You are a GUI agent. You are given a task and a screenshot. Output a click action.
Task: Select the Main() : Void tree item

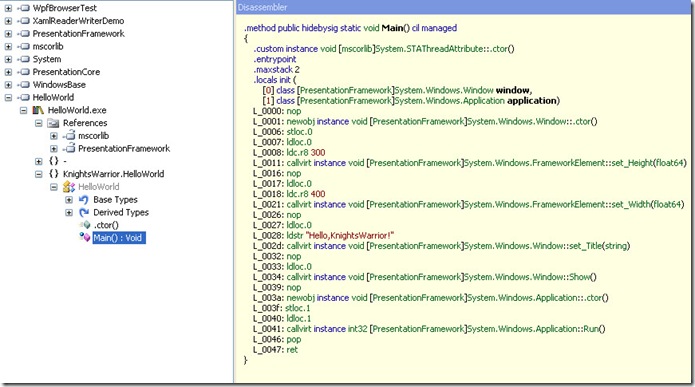[118, 238]
